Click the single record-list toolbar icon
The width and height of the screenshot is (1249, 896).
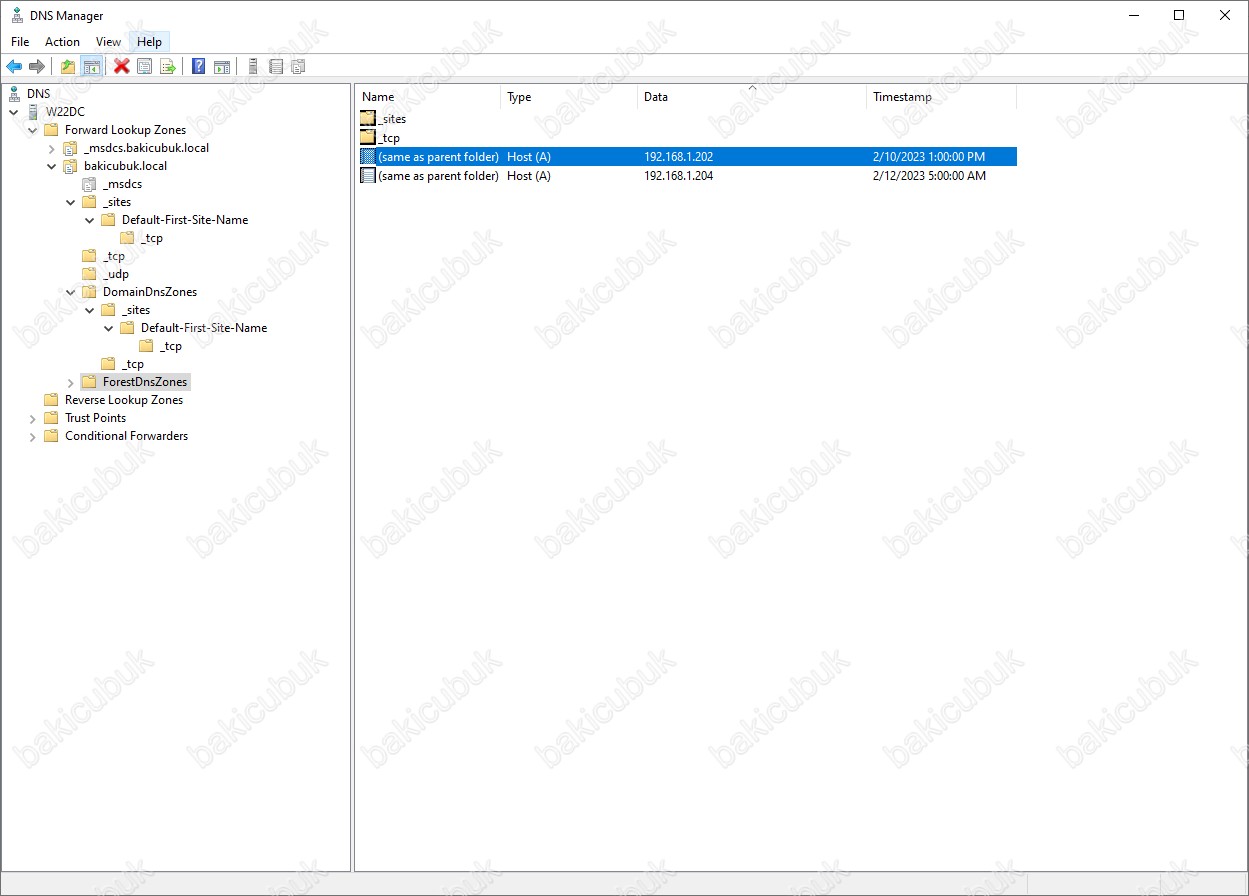click(276, 67)
